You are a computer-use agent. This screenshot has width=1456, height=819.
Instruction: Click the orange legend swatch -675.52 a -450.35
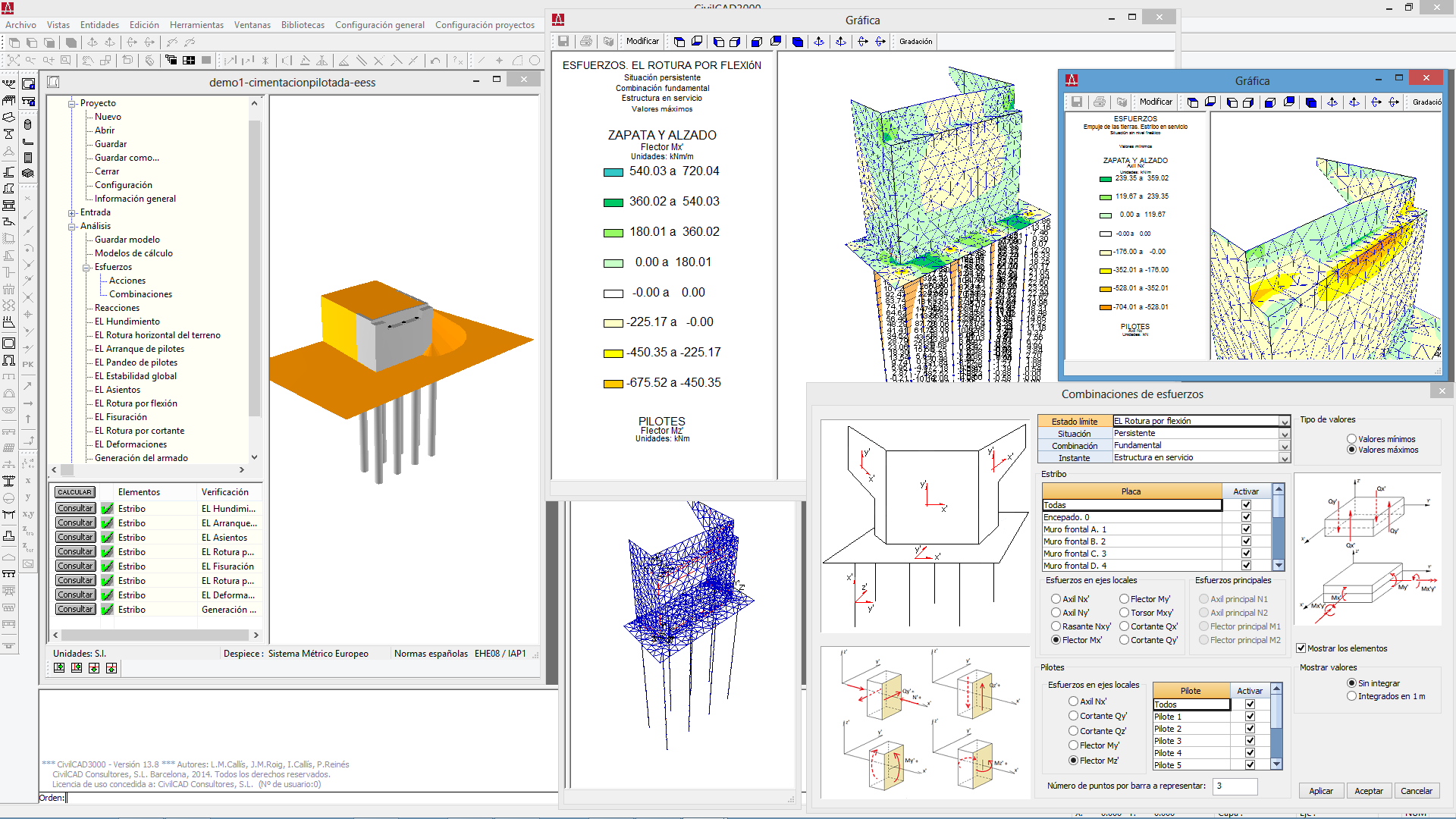(x=613, y=384)
